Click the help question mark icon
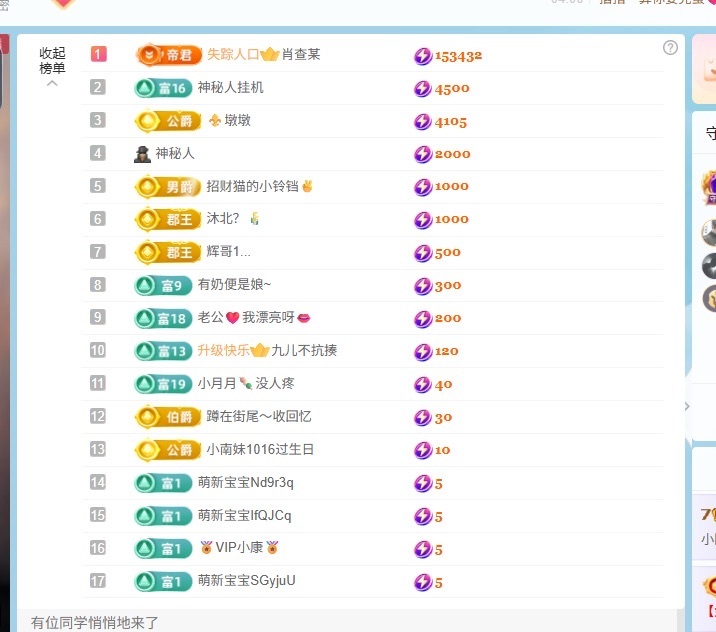 pos(670,48)
